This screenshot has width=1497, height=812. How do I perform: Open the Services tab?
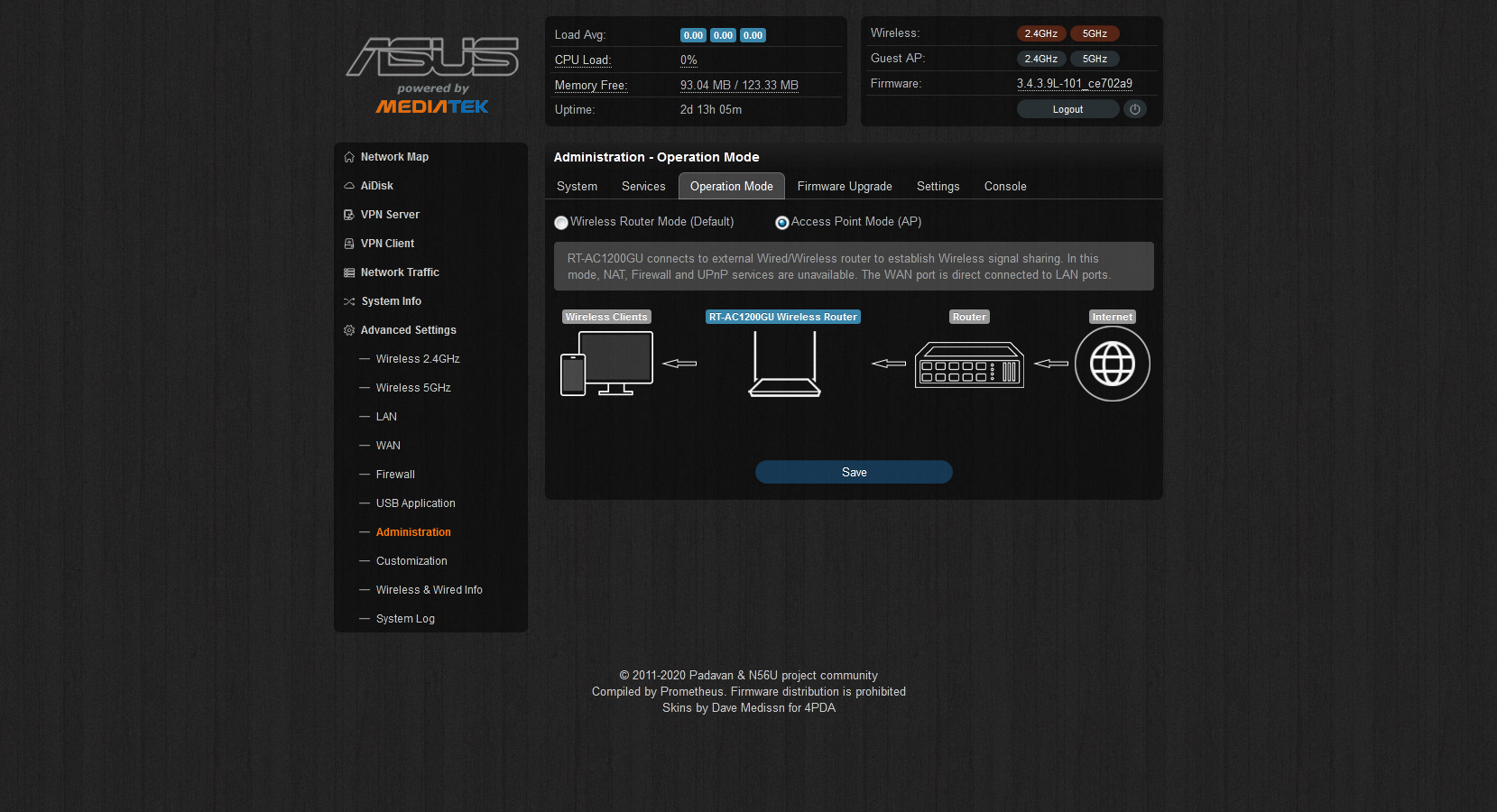point(643,187)
